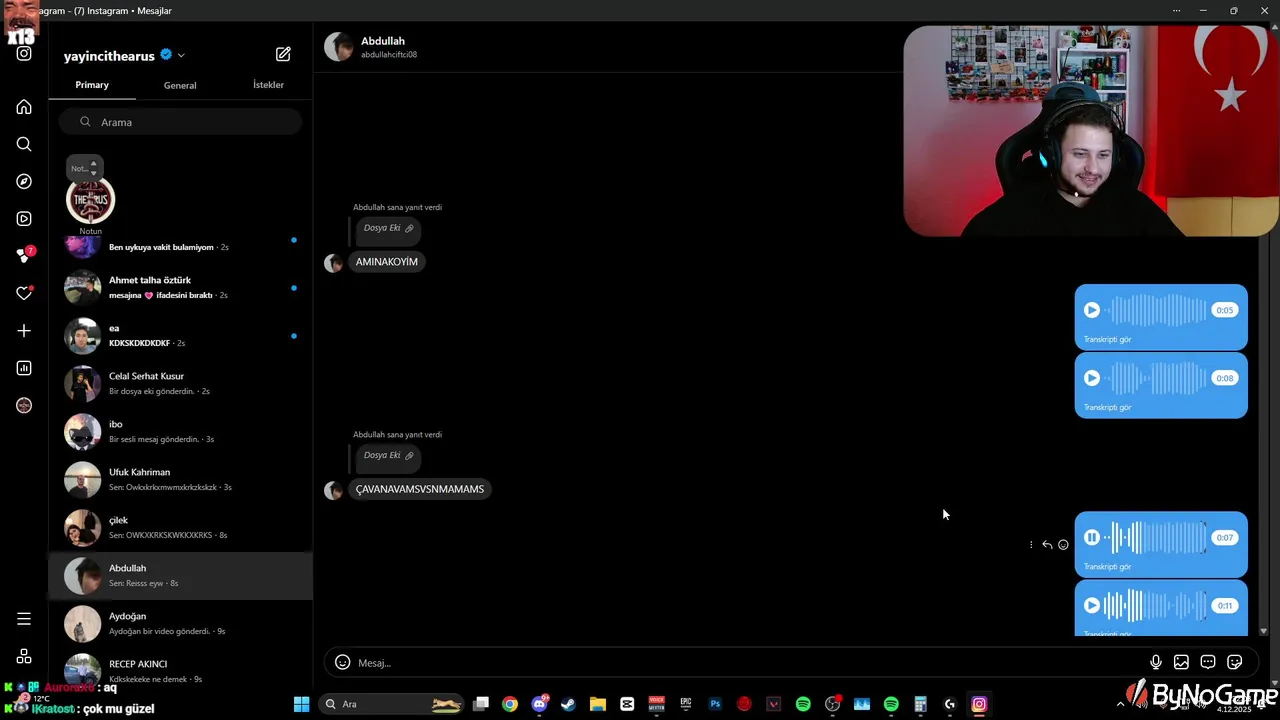Screen dimensions: 1280x720
Task: Open Ufuk Kahriman conversation
Action: pos(181,479)
